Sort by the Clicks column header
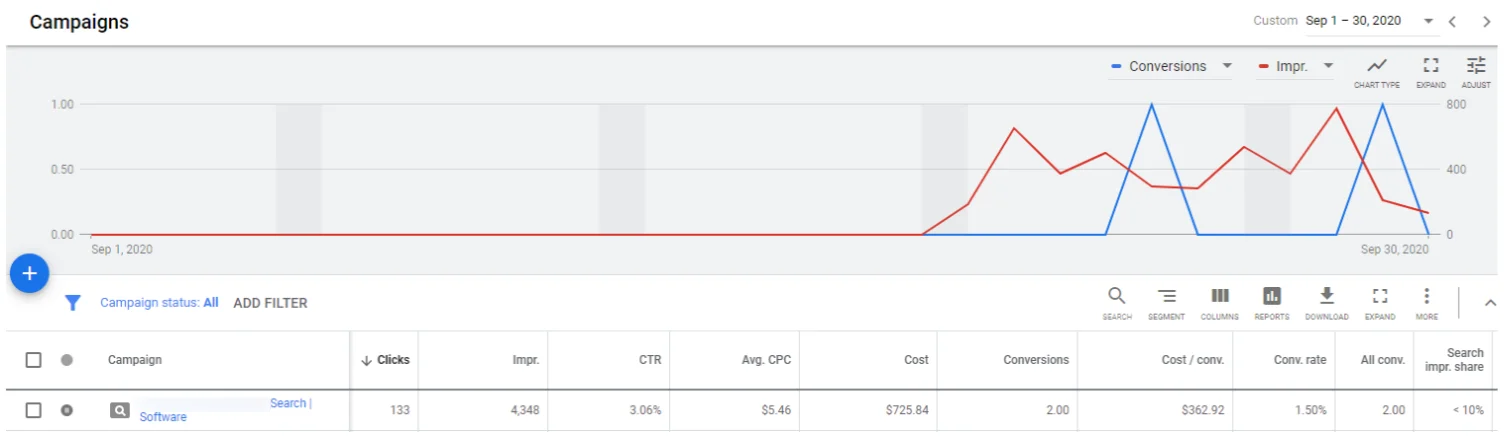The height and width of the screenshot is (436, 1504). [x=392, y=360]
